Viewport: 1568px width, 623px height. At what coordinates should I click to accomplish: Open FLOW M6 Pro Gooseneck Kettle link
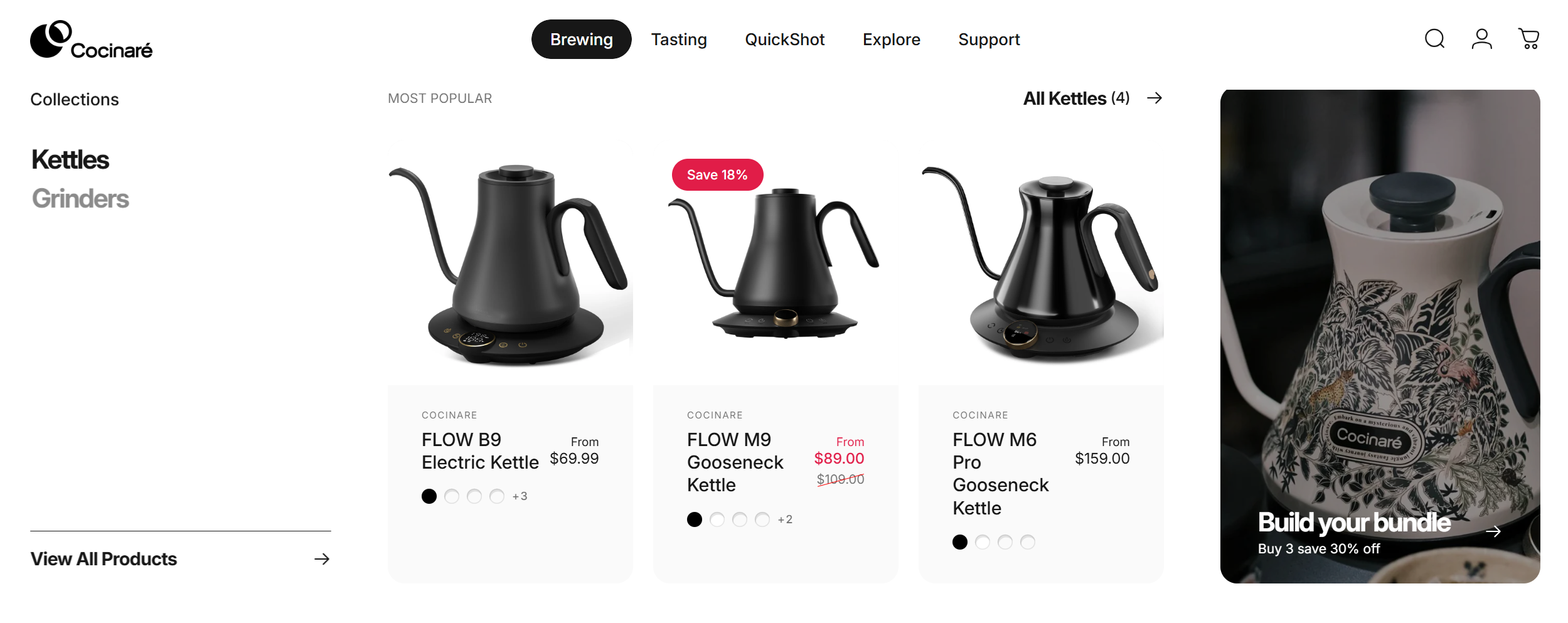(x=1000, y=474)
